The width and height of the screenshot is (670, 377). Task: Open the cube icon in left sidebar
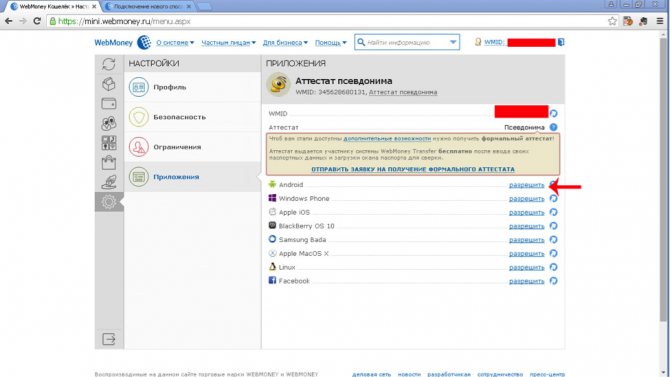109,84
